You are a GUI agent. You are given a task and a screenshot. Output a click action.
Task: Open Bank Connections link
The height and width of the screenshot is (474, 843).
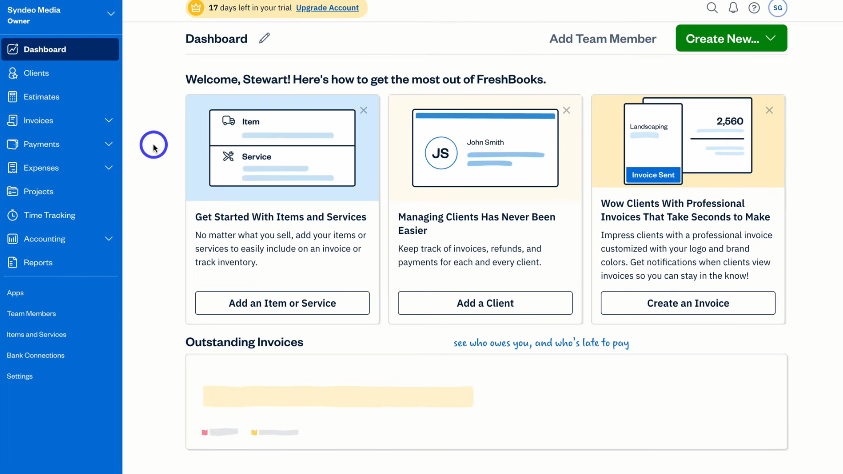pos(35,355)
